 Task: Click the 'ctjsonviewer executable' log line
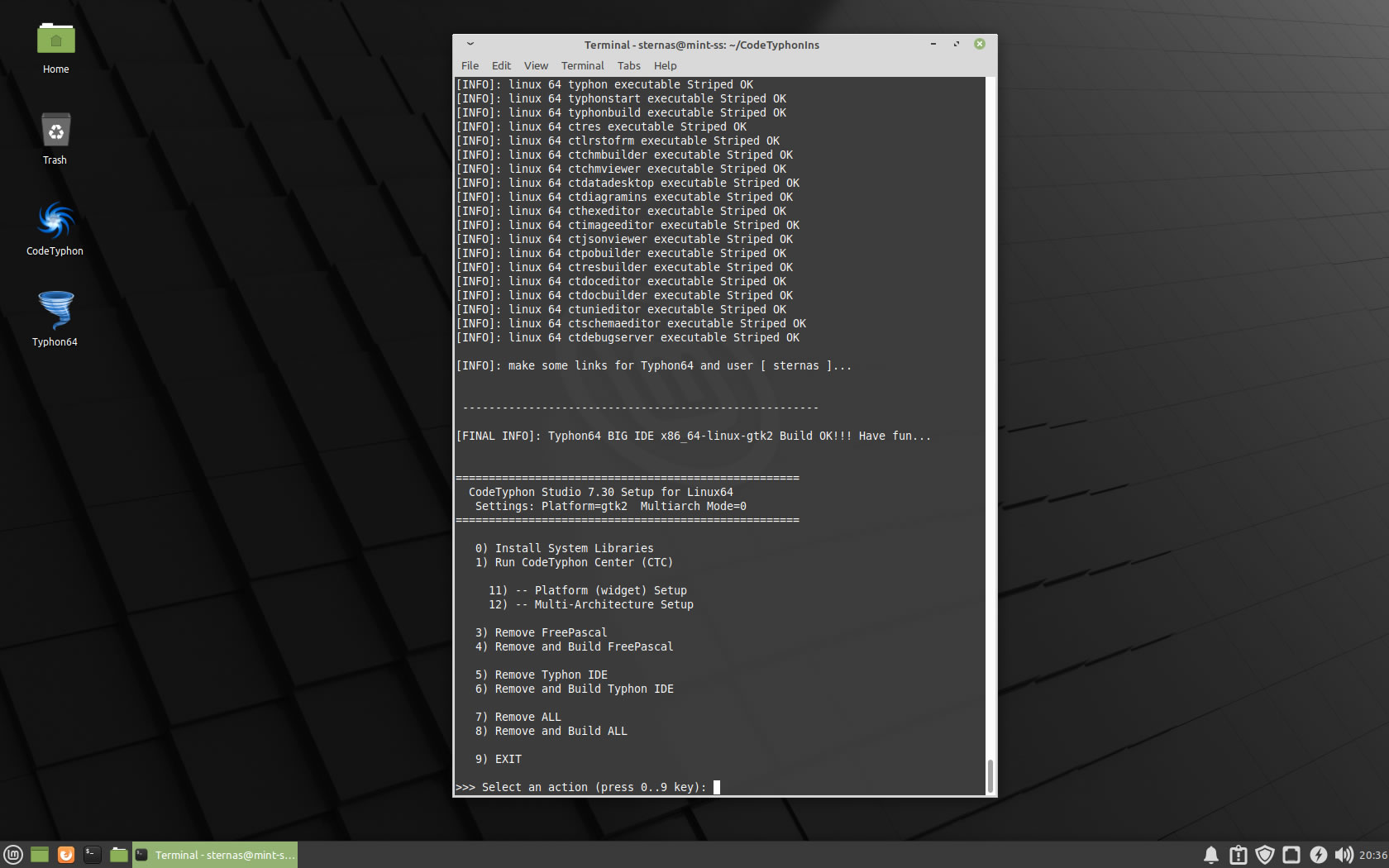[623, 239]
